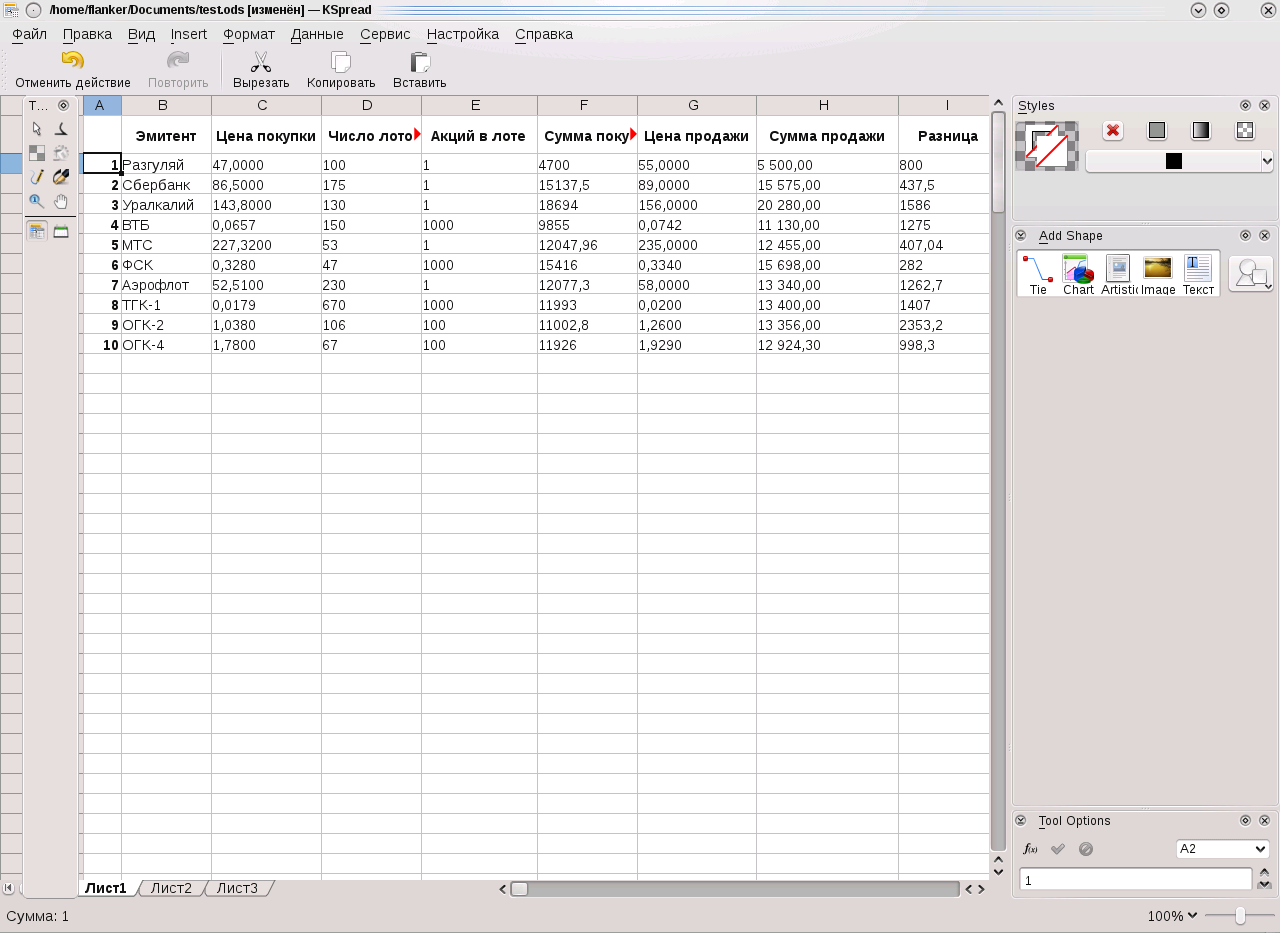The height and width of the screenshot is (933, 1280).
Task: Select the hand pan tool
Action: [61, 201]
